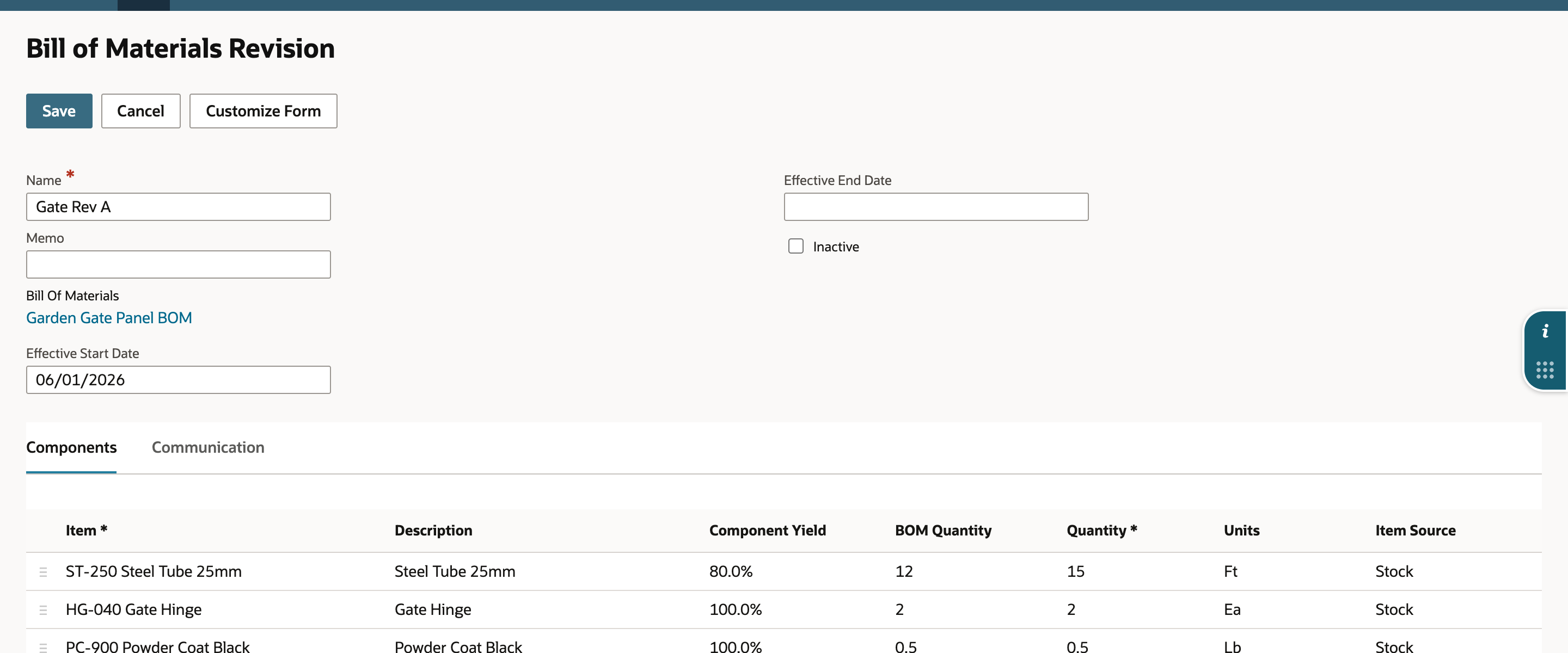The image size is (1568, 653).
Task: Cancel the revision edit
Action: point(140,111)
